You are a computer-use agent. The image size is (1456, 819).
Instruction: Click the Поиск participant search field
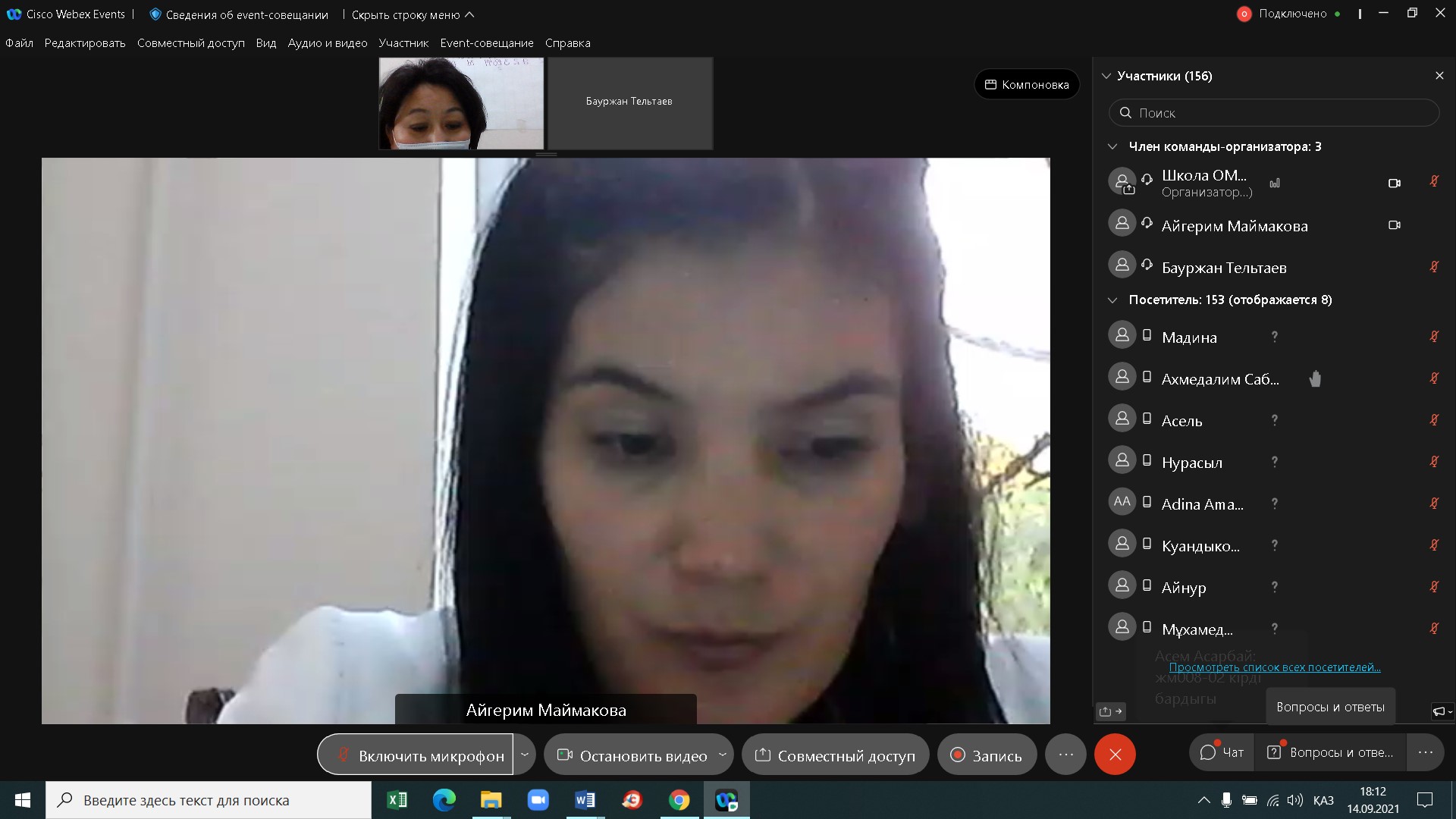[1274, 113]
